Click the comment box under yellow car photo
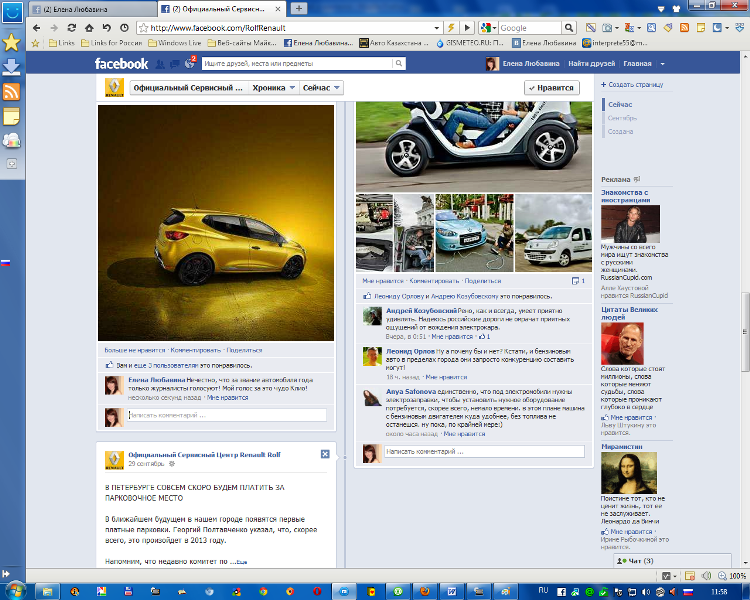Screen dimensions: 750x600 point(227,415)
